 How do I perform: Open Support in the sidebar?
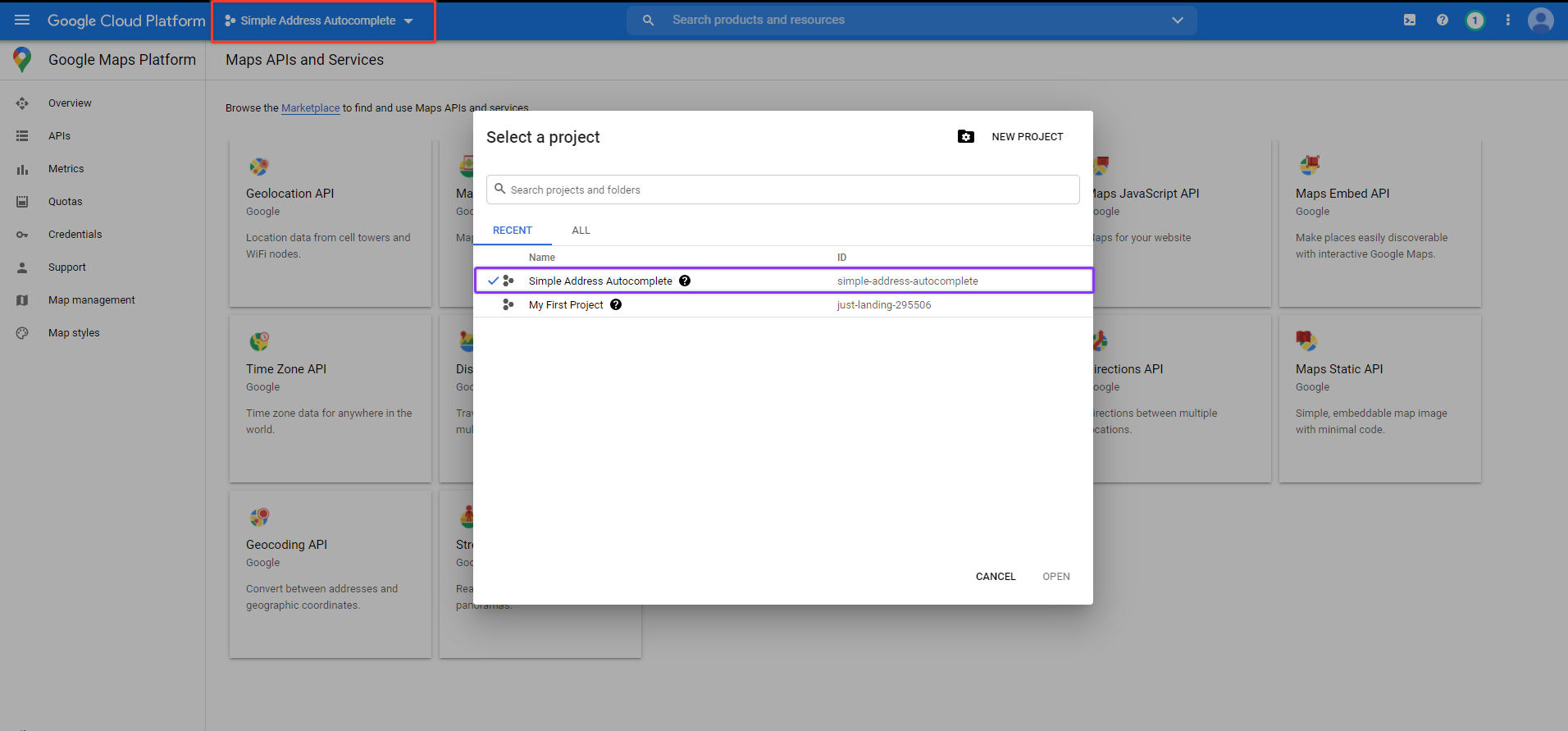(x=66, y=267)
